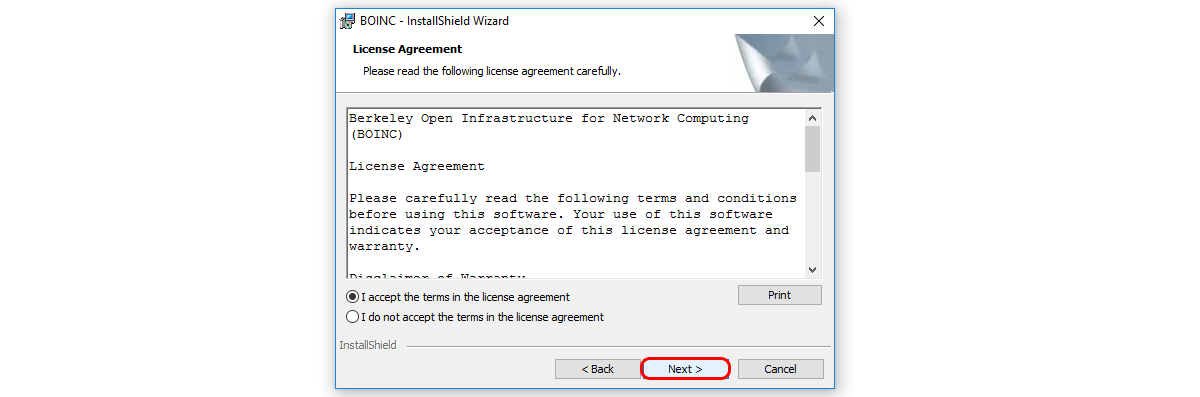Click the BOINC installer icon in title bar
Screen dimensions: 1200x397
click(x=348, y=20)
